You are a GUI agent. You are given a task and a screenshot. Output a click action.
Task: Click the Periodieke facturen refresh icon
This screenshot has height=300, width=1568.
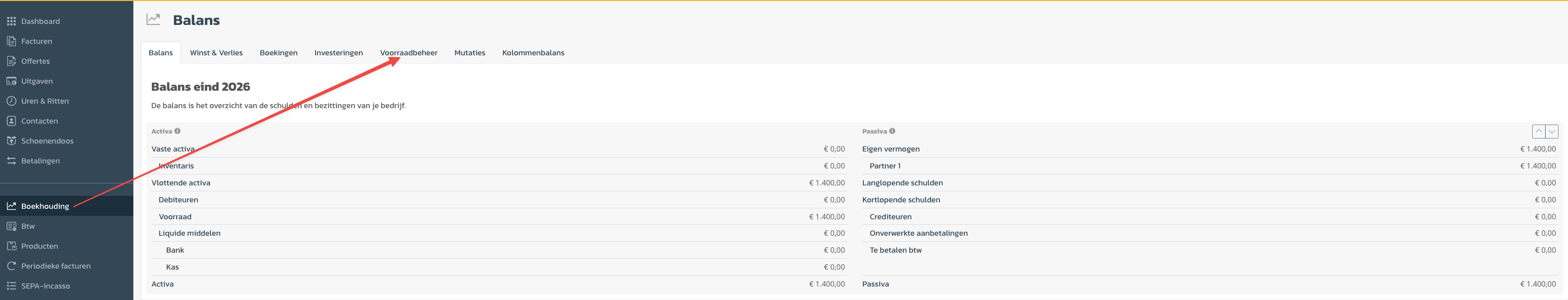pos(11,266)
